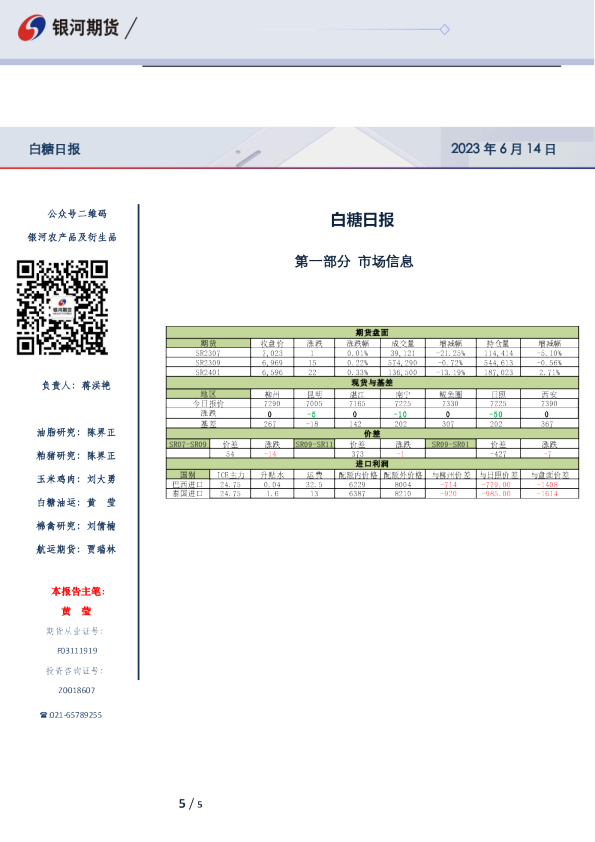Select the quote value 7005
This screenshot has height=842, width=595.
[314, 403]
